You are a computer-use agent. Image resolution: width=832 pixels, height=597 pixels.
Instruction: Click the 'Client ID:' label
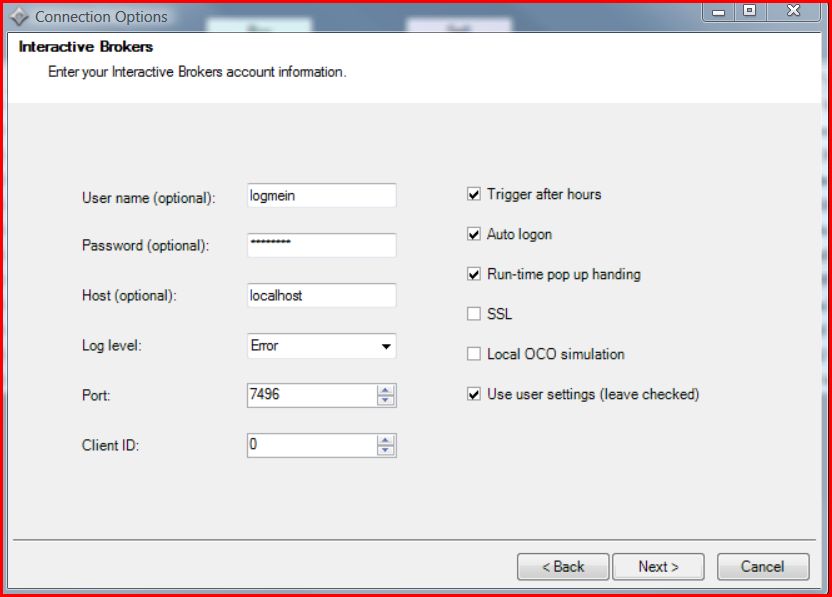(110, 445)
